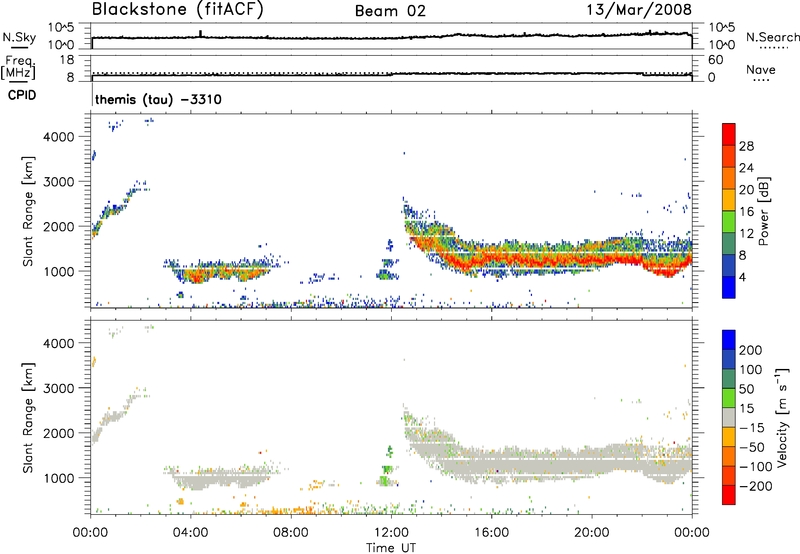800x554 pixels.
Task: Click the velocity panel 'Slant Range [km]' label
Action: [28, 418]
